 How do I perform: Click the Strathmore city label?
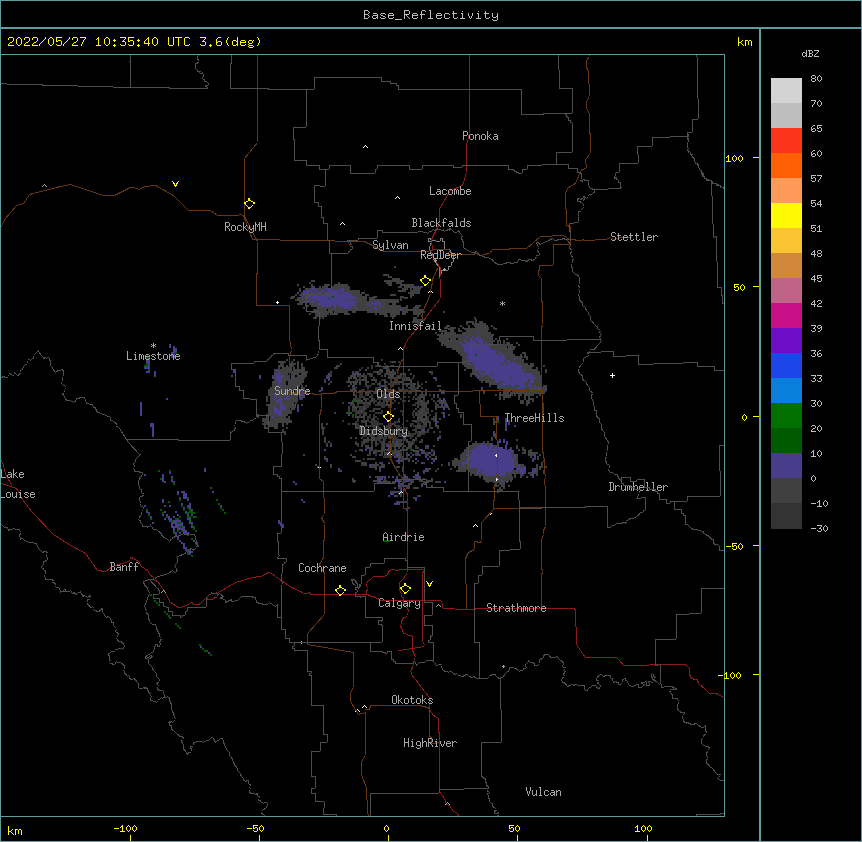coord(516,608)
